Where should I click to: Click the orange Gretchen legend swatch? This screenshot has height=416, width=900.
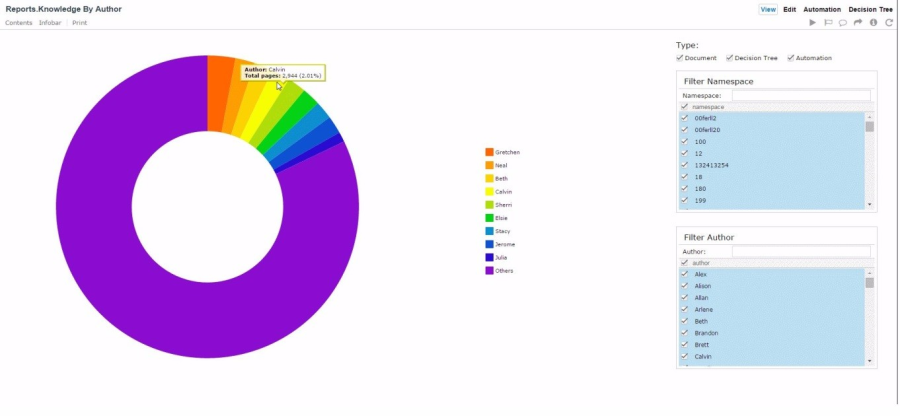pos(489,152)
